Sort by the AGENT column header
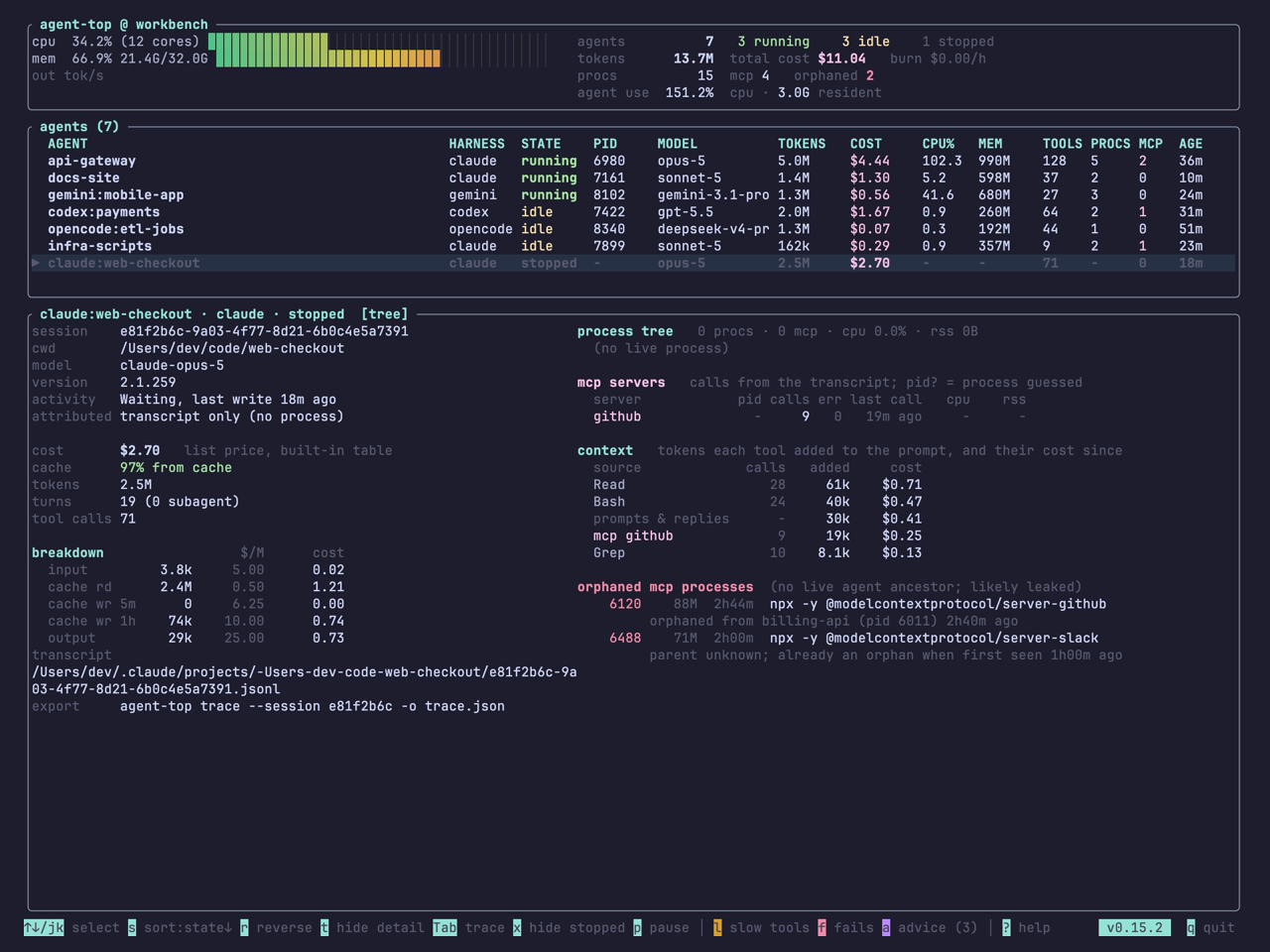This screenshot has height=952, width=1270. point(67,144)
